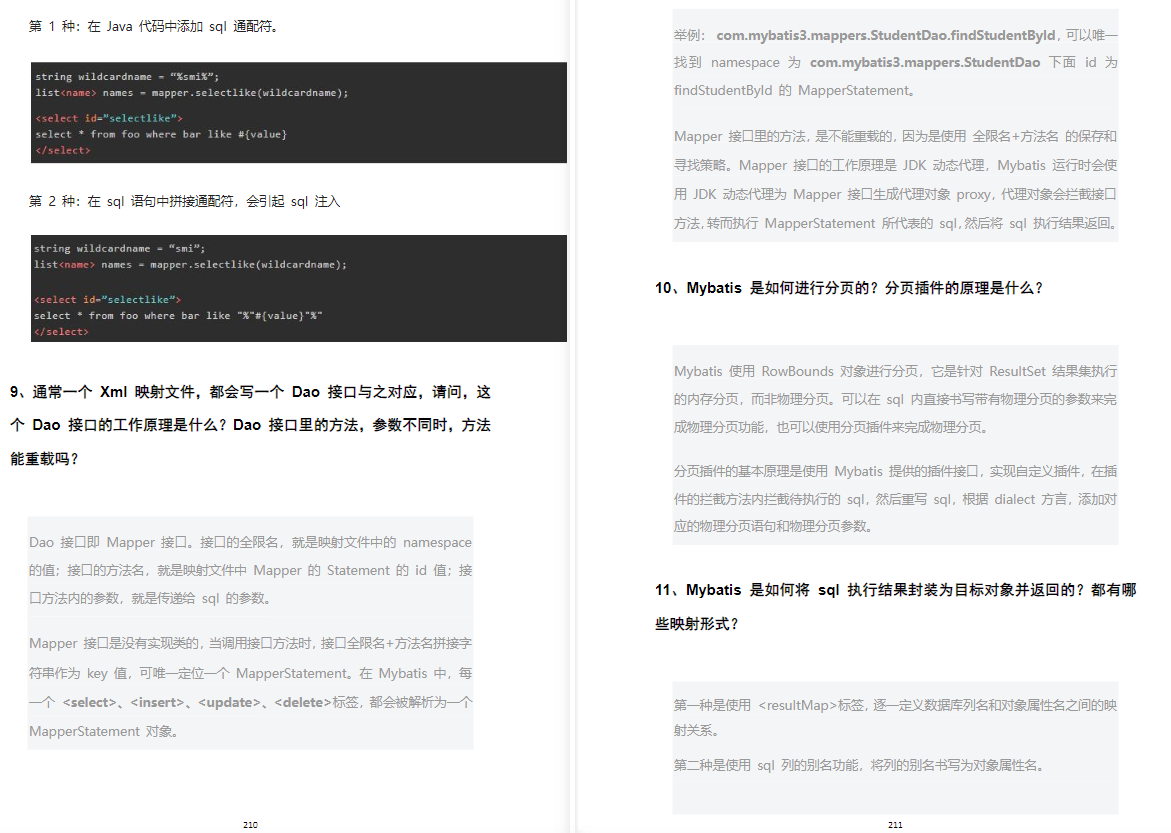Click the paragraph starting 'Dao 接口即 Mapper 接口'

(250, 570)
